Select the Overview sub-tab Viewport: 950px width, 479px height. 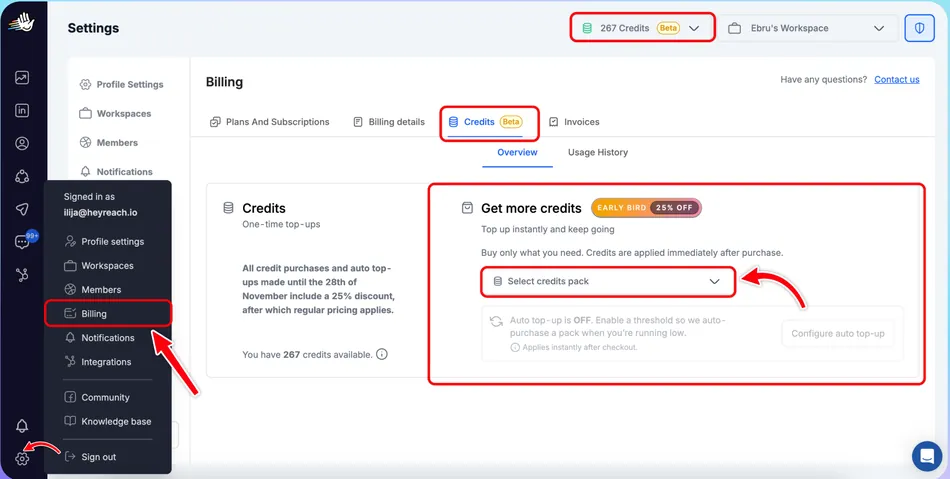pyautogui.click(x=517, y=152)
